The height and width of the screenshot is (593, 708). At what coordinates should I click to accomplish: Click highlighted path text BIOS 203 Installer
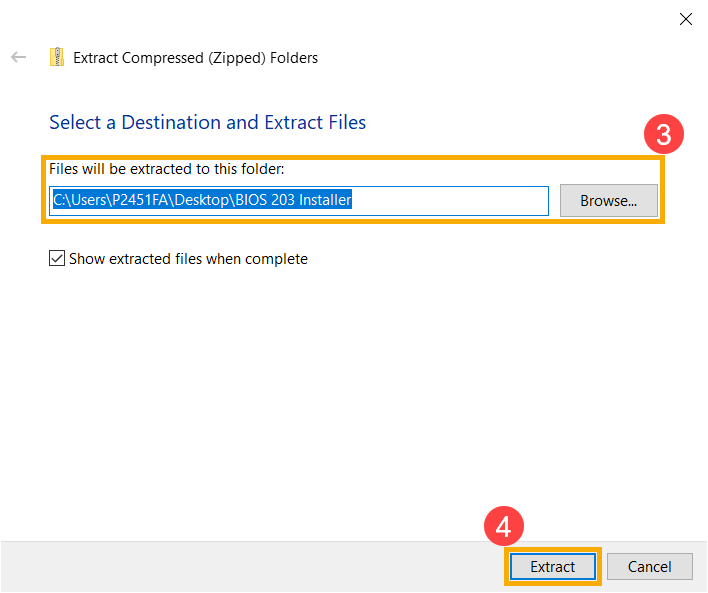293,200
